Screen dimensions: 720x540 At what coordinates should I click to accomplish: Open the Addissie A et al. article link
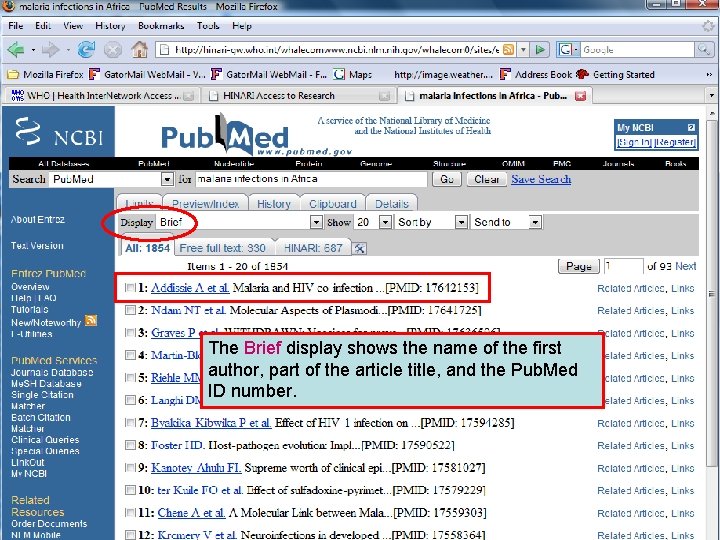(190, 288)
